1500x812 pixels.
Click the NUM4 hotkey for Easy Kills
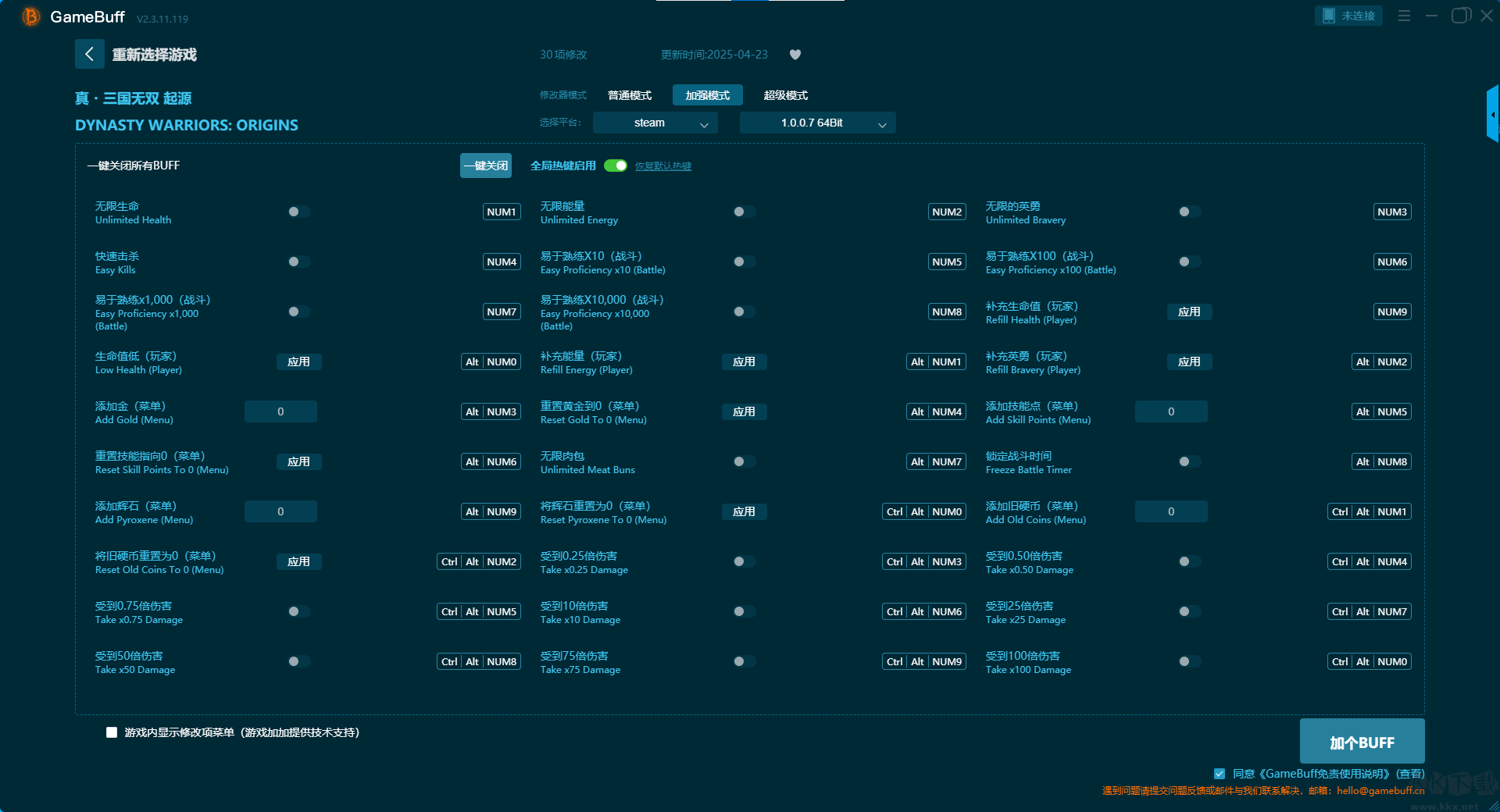pos(502,262)
